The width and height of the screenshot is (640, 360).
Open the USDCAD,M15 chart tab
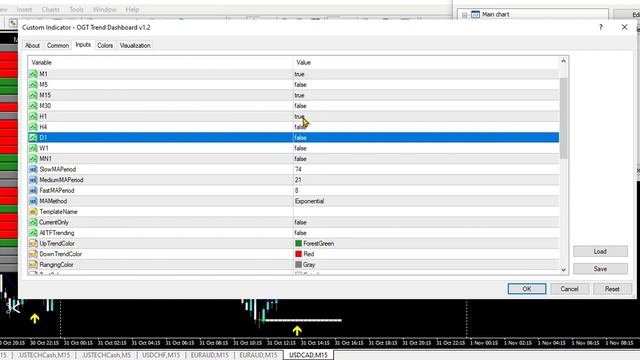(x=308, y=355)
